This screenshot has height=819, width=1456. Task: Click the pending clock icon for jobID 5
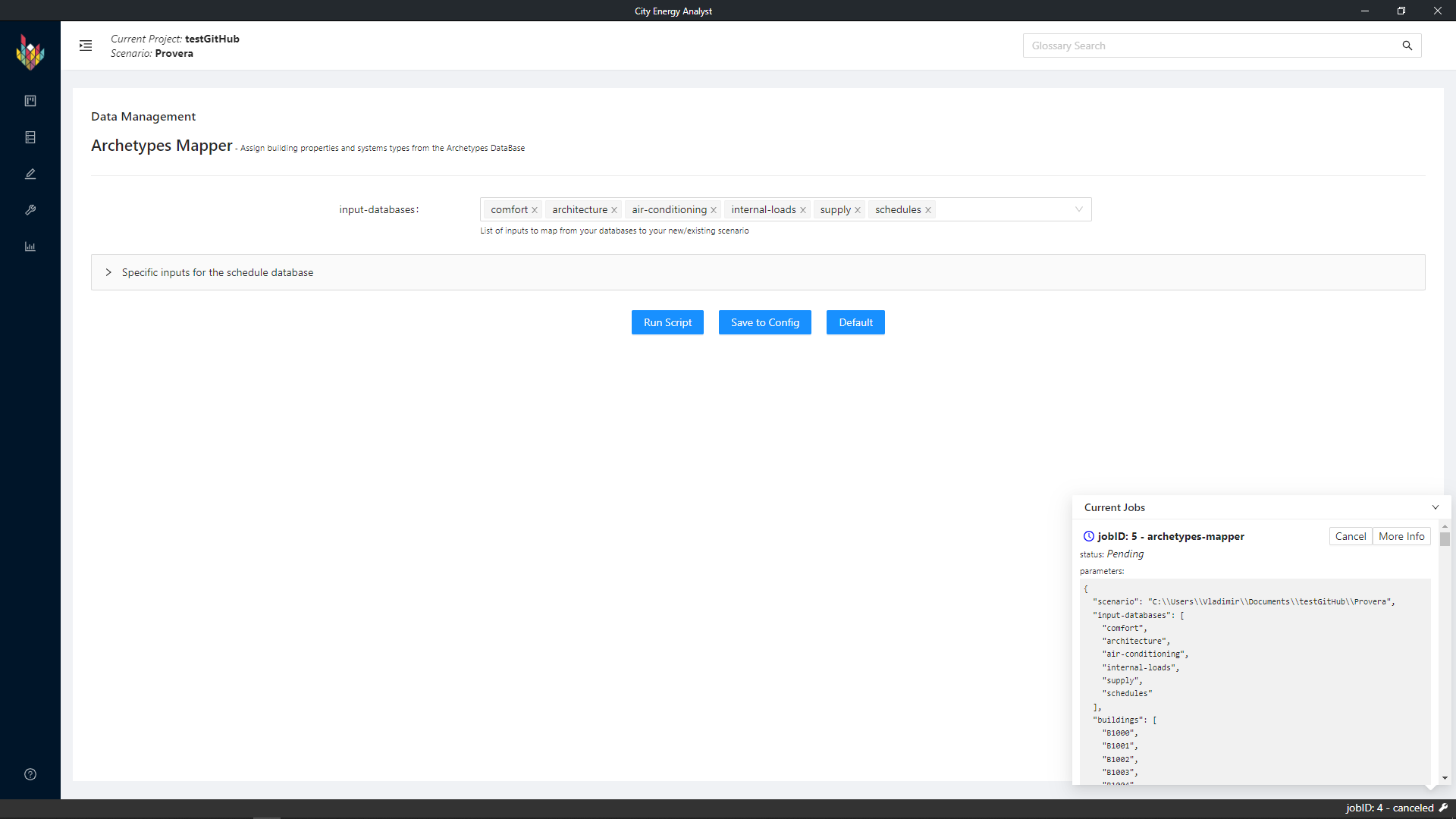coord(1089,536)
